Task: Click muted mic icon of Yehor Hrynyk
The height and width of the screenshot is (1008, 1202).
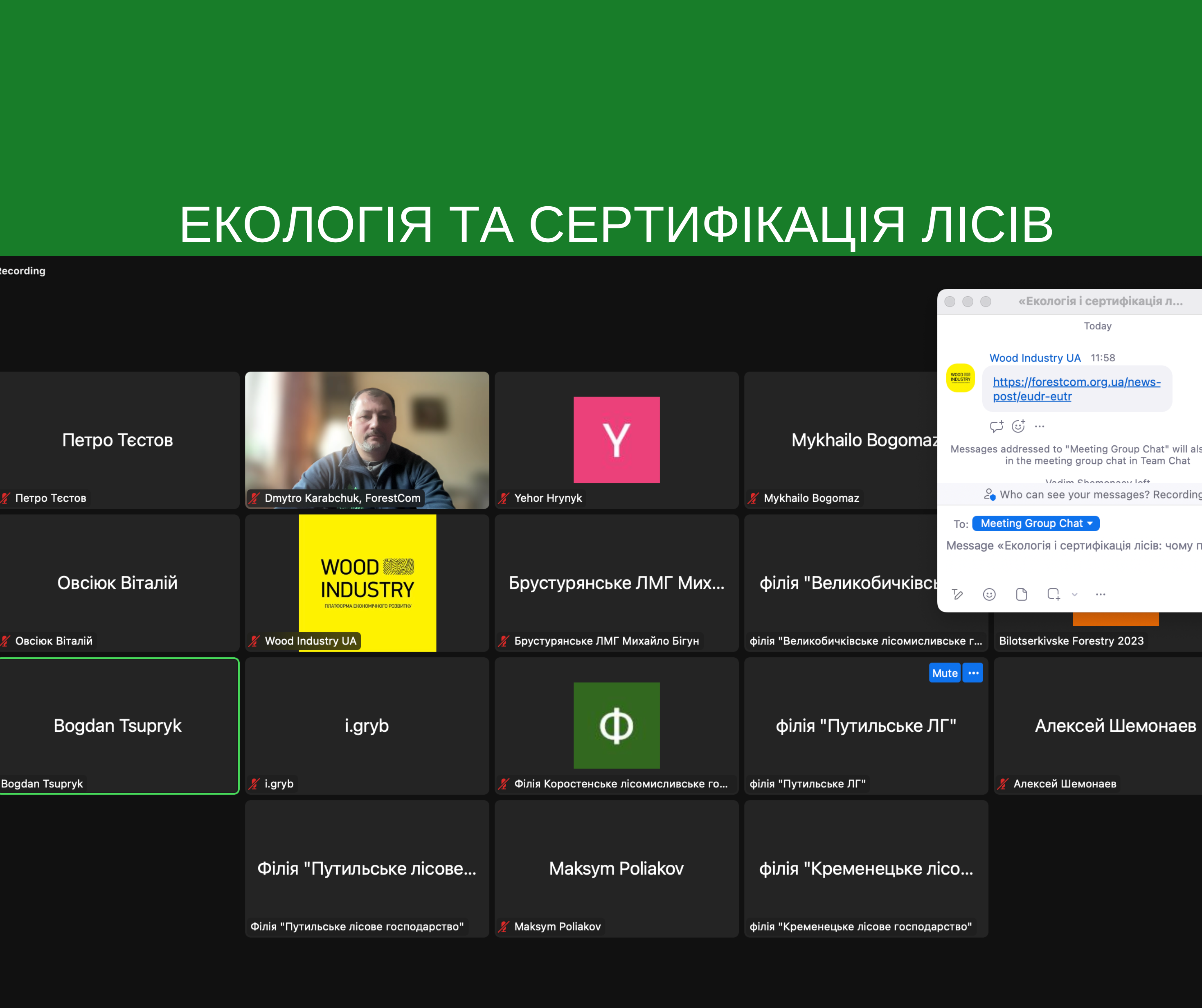Action: pyautogui.click(x=504, y=498)
